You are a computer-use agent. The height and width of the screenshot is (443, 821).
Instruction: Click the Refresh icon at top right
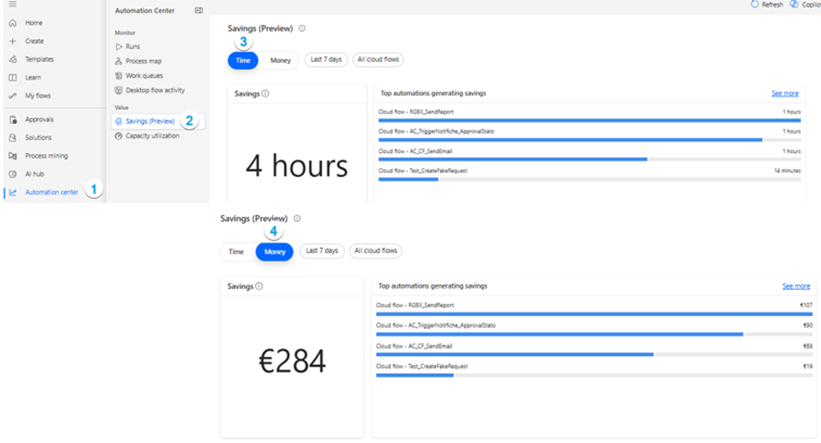click(755, 5)
